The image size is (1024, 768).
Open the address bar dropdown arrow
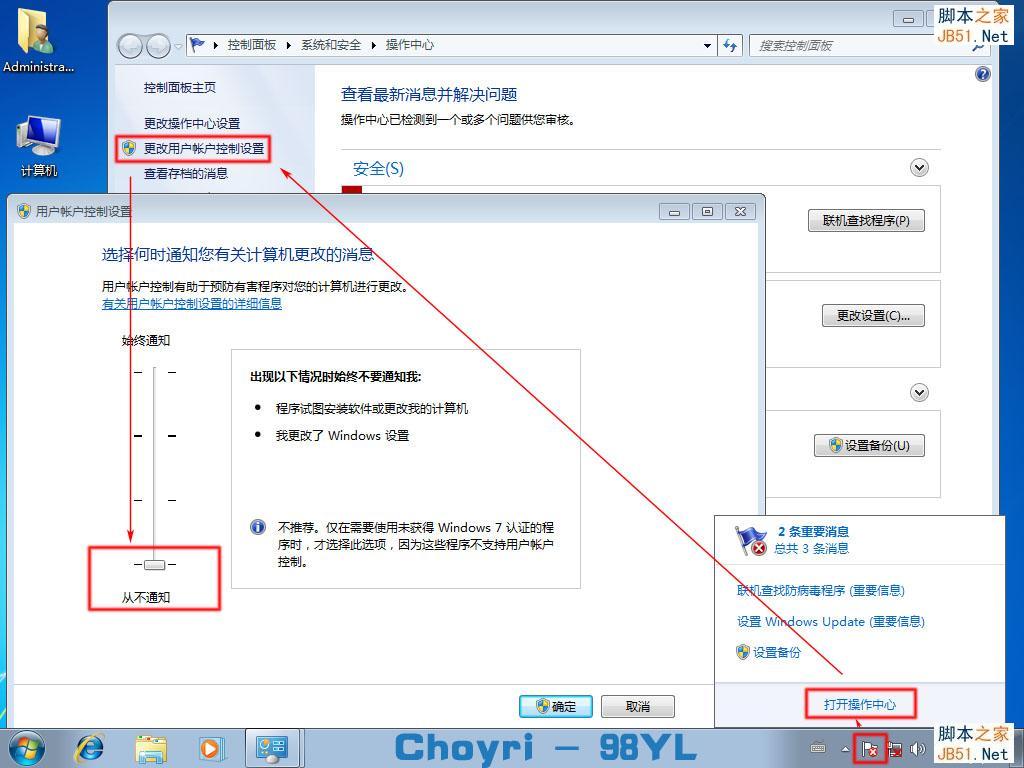(707, 45)
